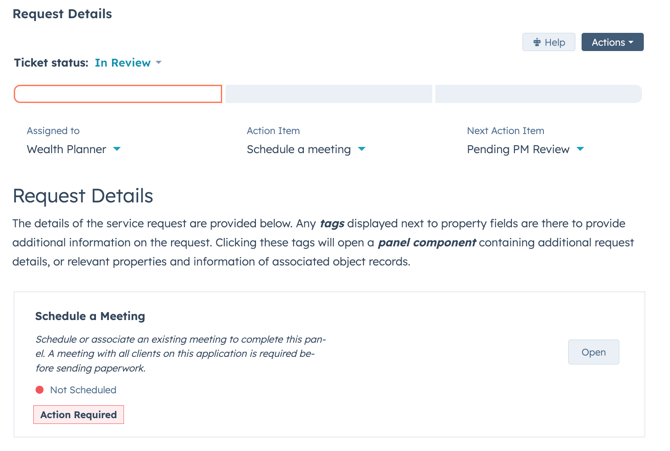Click the caret next to Schedule a meeting
This screenshot has height=451, width=670.
click(x=362, y=150)
